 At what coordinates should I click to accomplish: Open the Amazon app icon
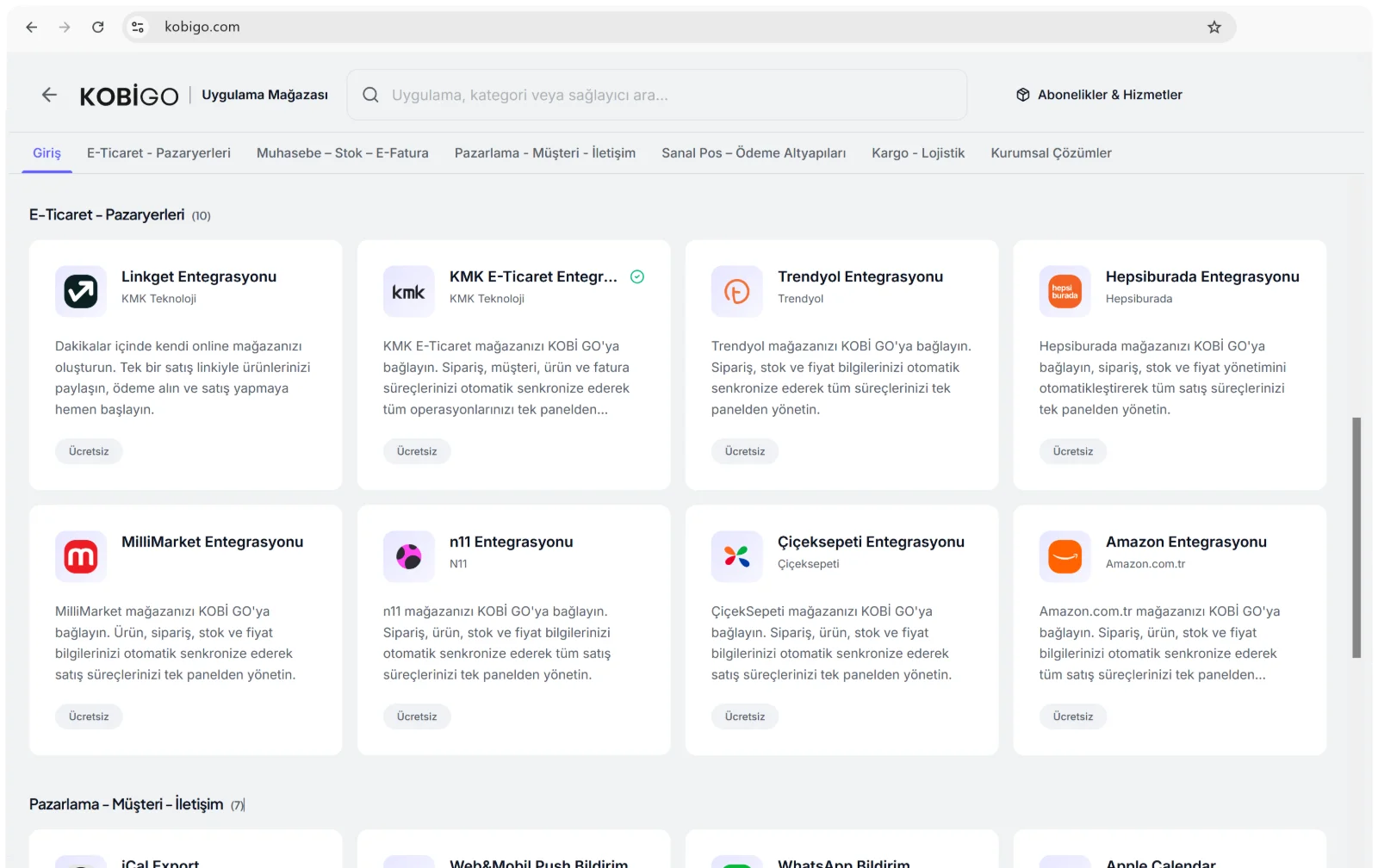point(1065,556)
